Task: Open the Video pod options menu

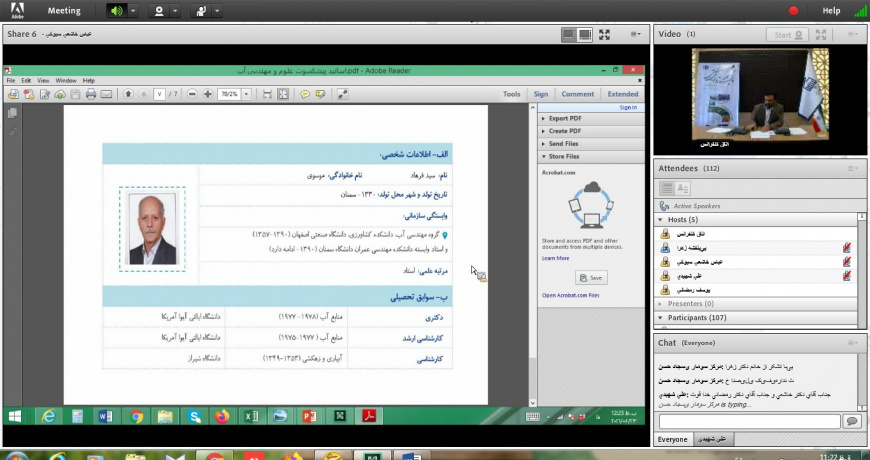Action: (x=853, y=34)
